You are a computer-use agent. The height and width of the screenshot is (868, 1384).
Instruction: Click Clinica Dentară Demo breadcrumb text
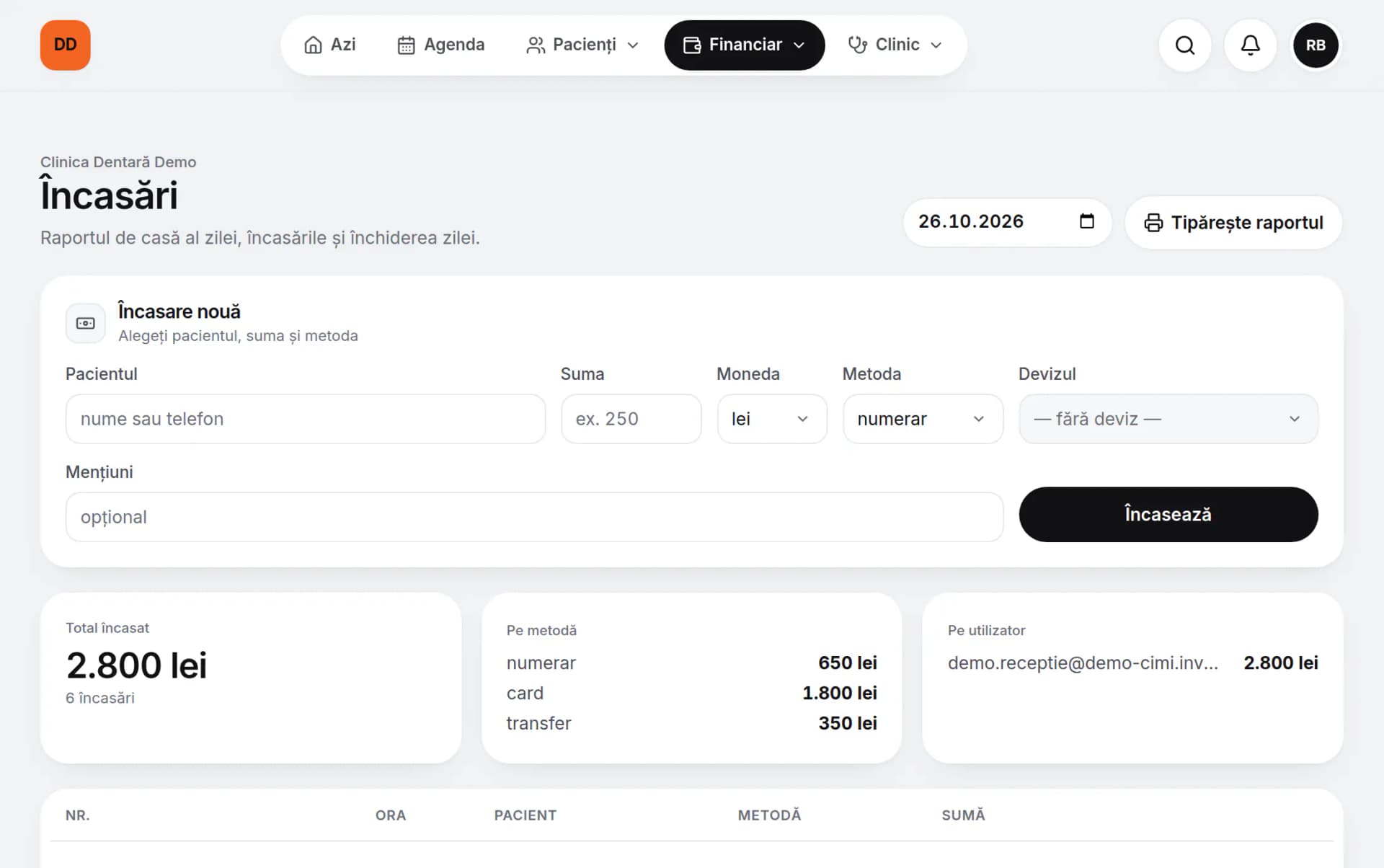pyautogui.click(x=118, y=162)
